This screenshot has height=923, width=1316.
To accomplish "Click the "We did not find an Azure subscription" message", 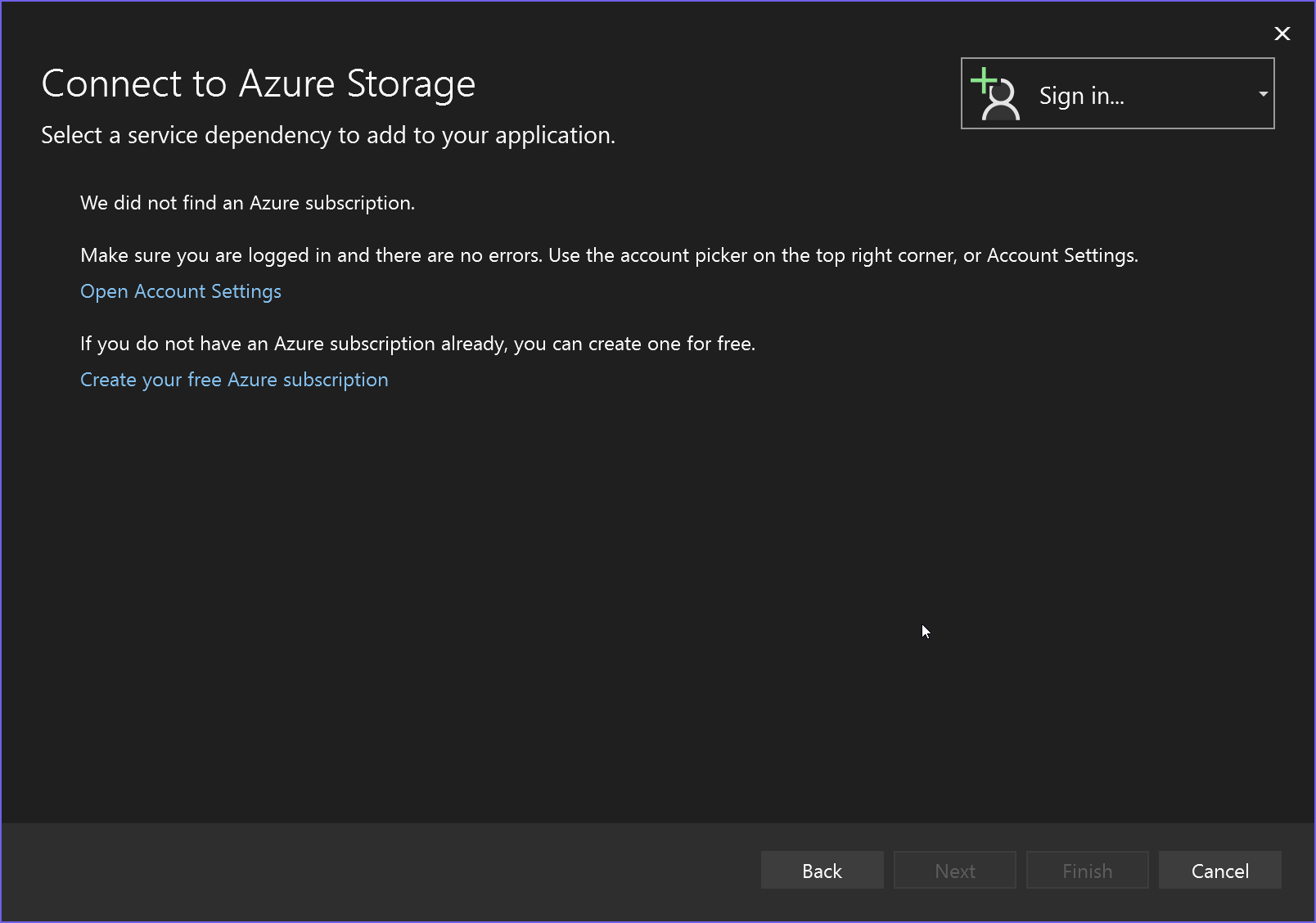I will pos(247,203).
